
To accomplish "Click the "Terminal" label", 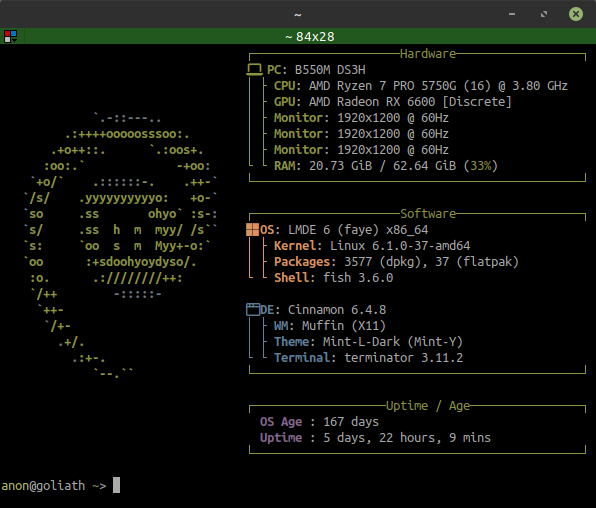I will coord(302,357).
